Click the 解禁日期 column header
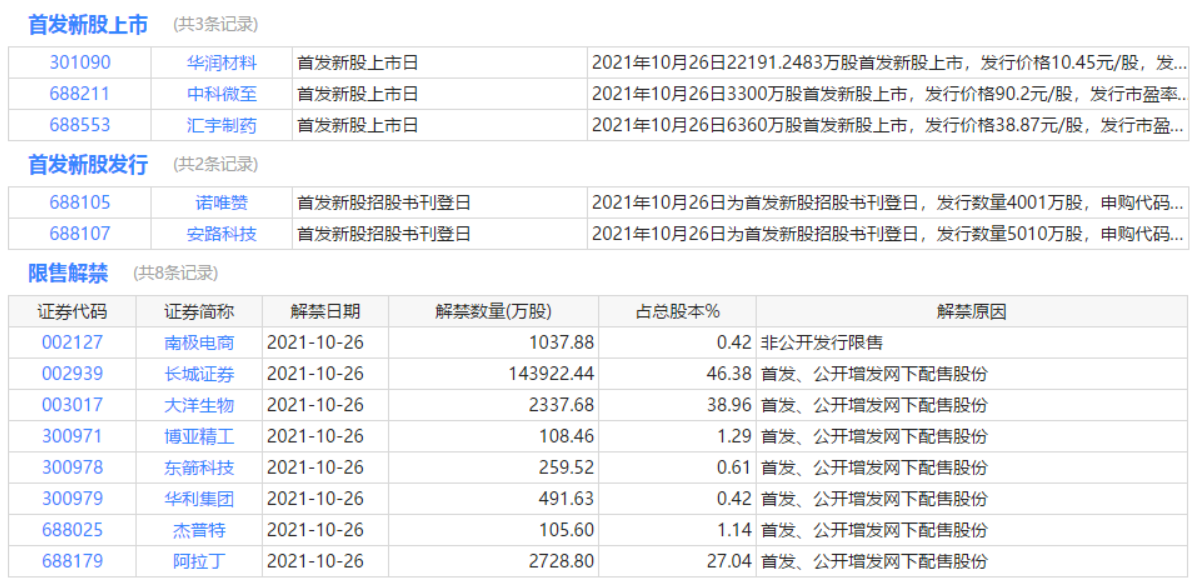This screenshot has height=580, width=1199. (x=325, y=312)
